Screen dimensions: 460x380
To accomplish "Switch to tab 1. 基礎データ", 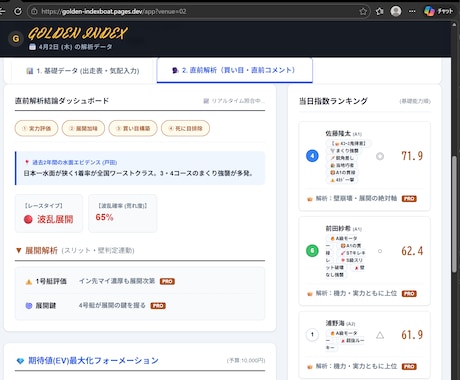I will [x=83, y=71].
